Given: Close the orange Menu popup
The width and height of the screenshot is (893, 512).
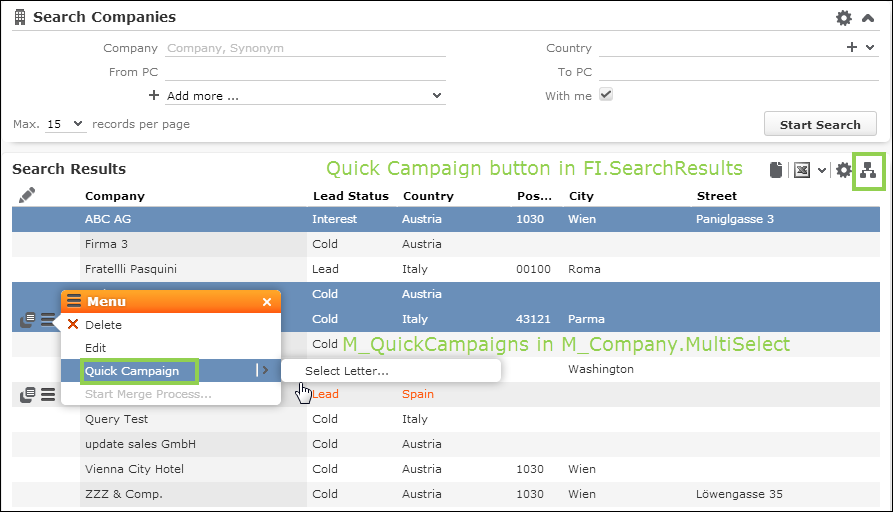Looking at the screenshot, I should pos(267,302).
